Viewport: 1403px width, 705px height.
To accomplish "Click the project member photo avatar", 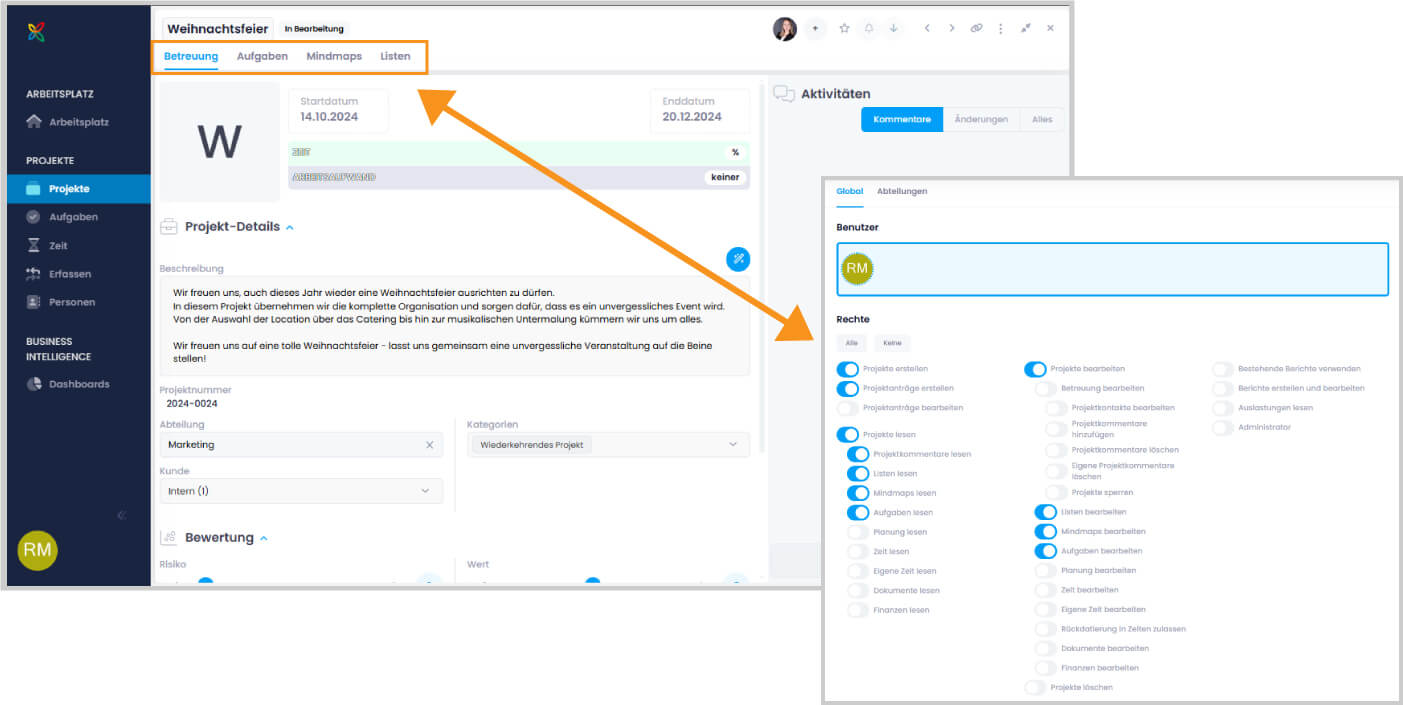I will coord(785,29).
